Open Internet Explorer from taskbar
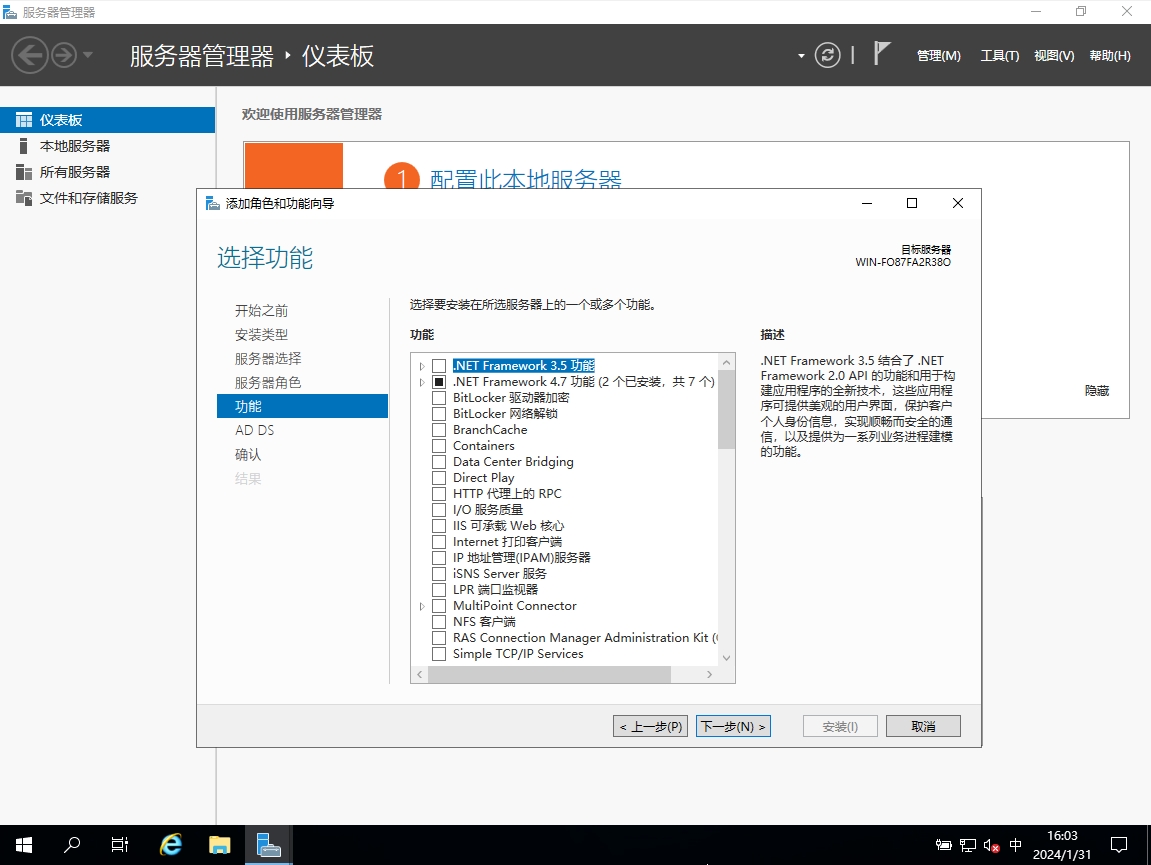This screenshot has height=865, width=1151. (x=171, y=845)
